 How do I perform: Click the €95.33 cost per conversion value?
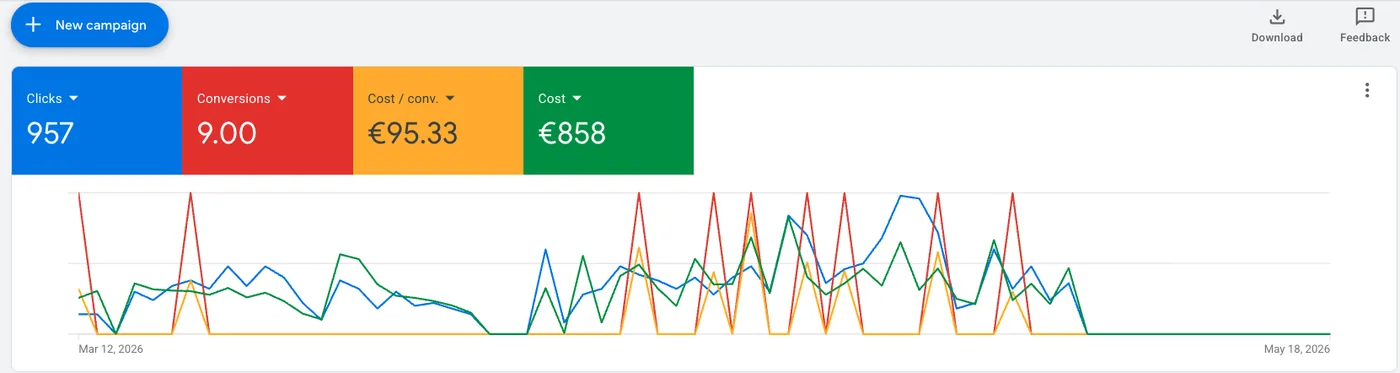[413, 133]
